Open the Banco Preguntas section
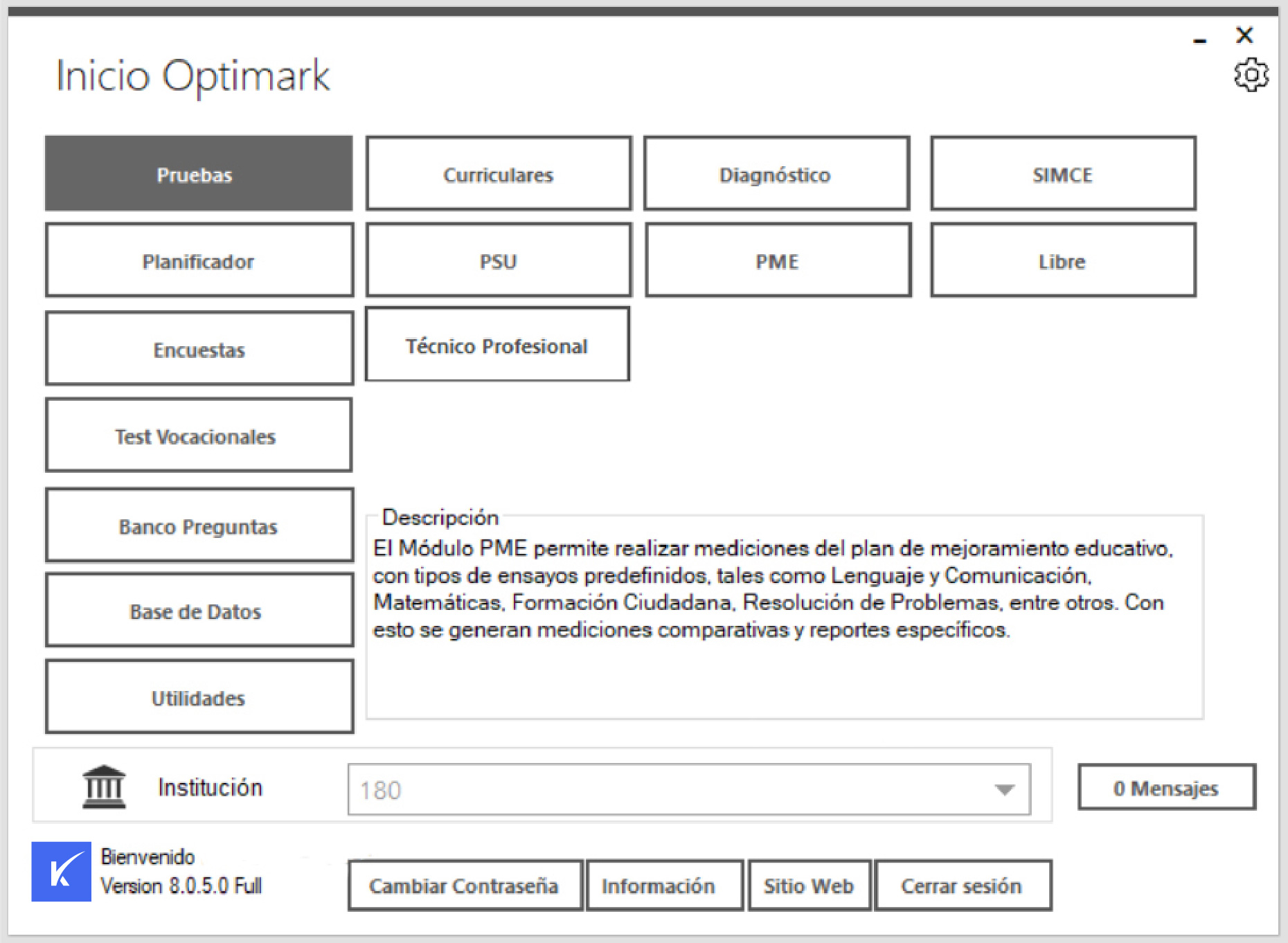The width and height of the screenshot is (1288, 943). pyautogui.click(x=199, y=526)
